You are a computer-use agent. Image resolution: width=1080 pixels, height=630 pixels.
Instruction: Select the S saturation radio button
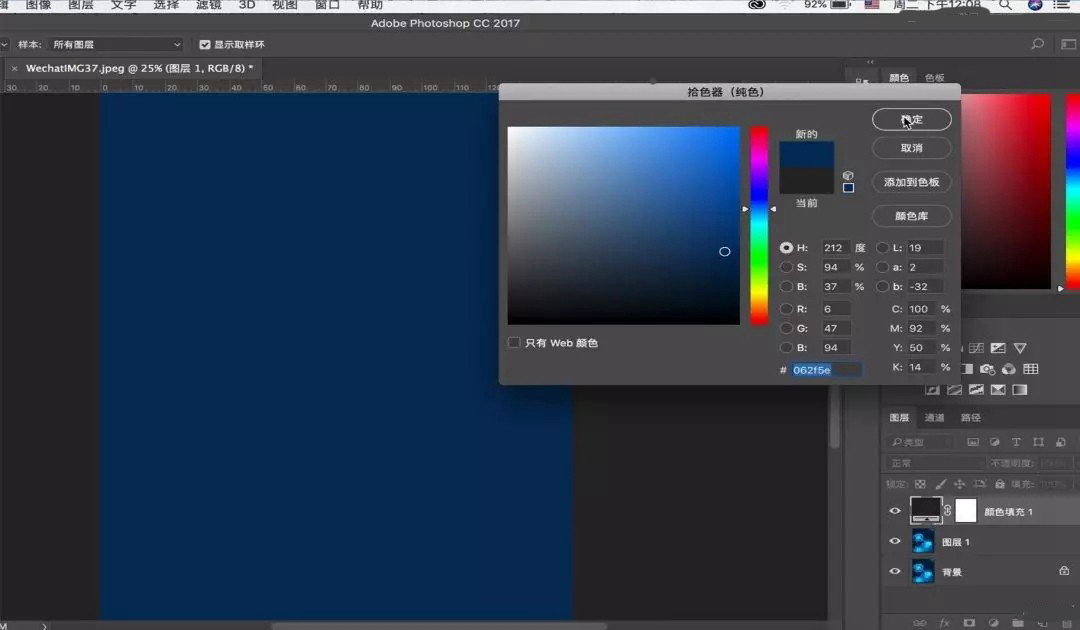coord(786,266)
